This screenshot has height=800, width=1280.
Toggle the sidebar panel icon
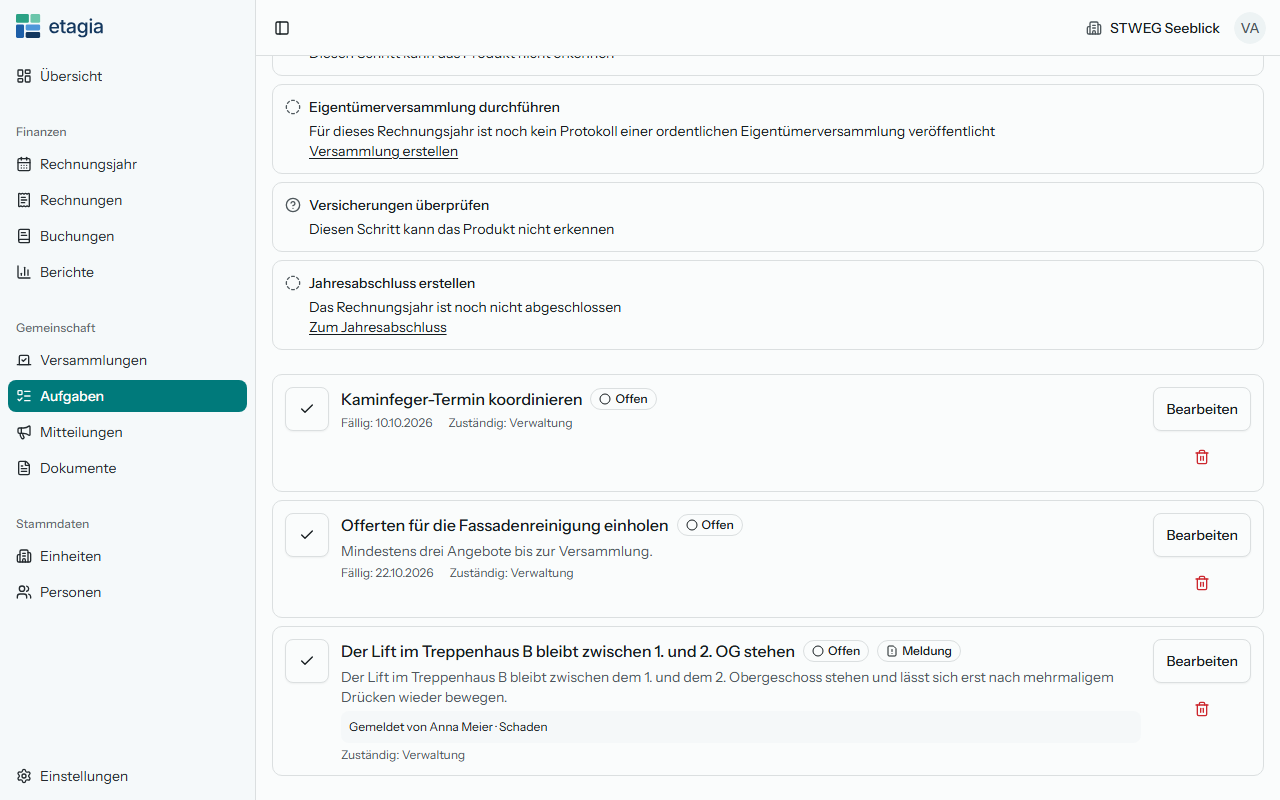click(282, 28)
